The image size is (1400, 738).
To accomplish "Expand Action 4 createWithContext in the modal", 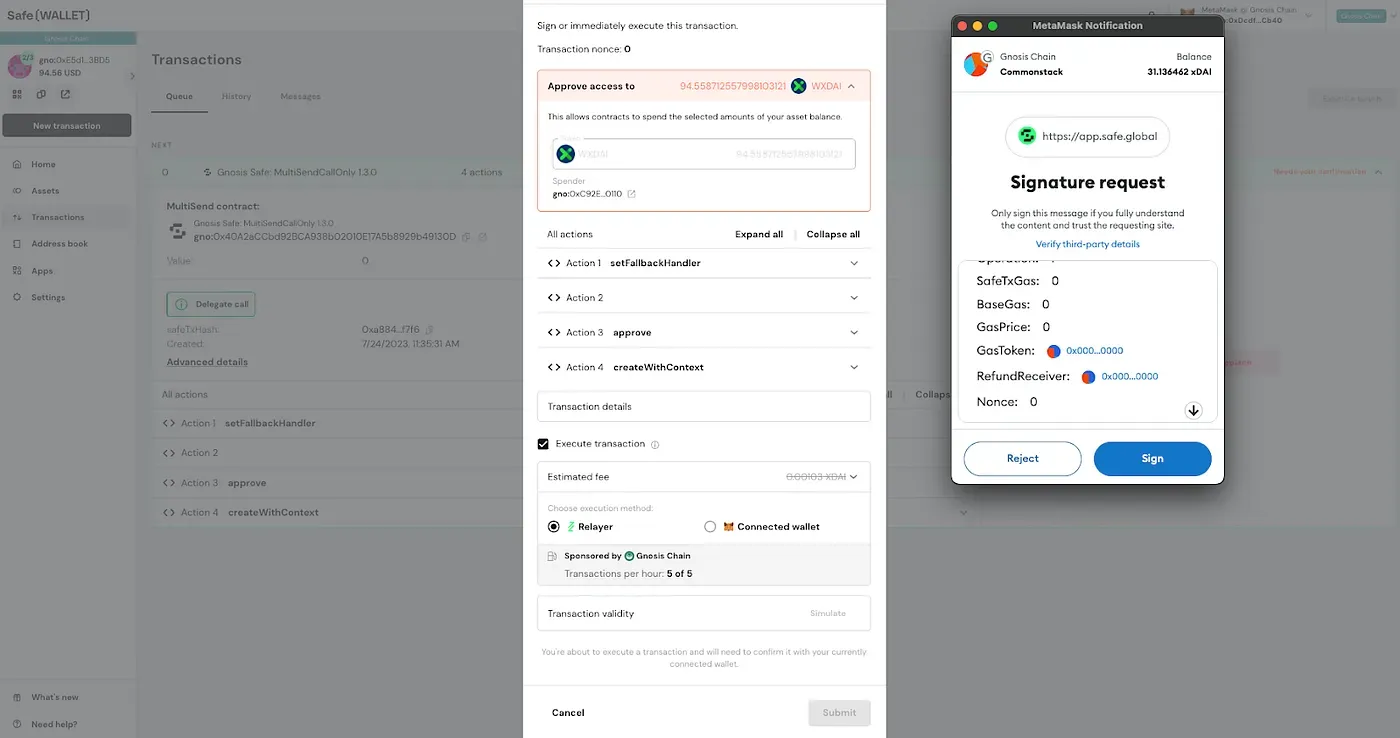I will point(704,367).
